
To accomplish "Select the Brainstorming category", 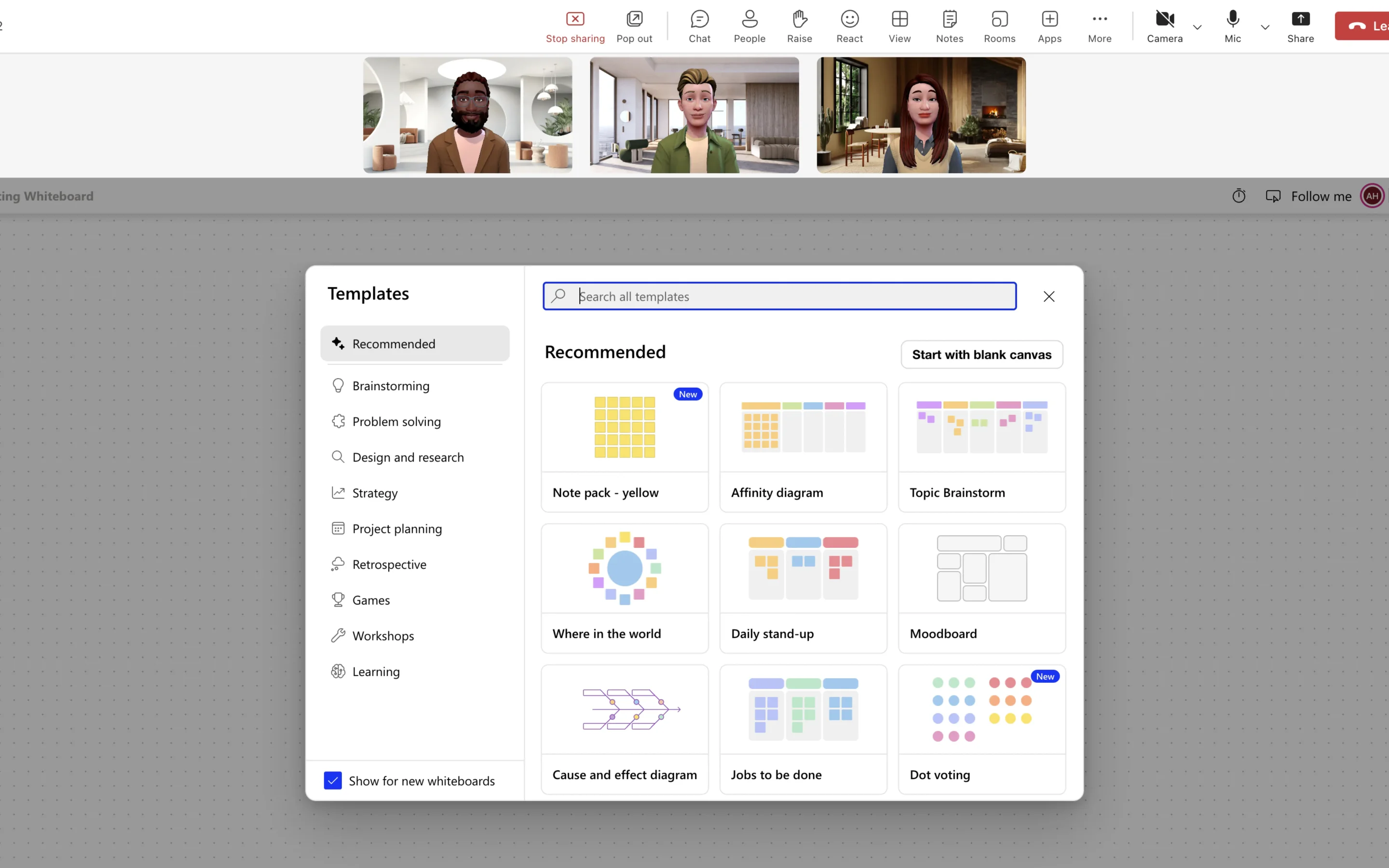I will coord(391,385).
